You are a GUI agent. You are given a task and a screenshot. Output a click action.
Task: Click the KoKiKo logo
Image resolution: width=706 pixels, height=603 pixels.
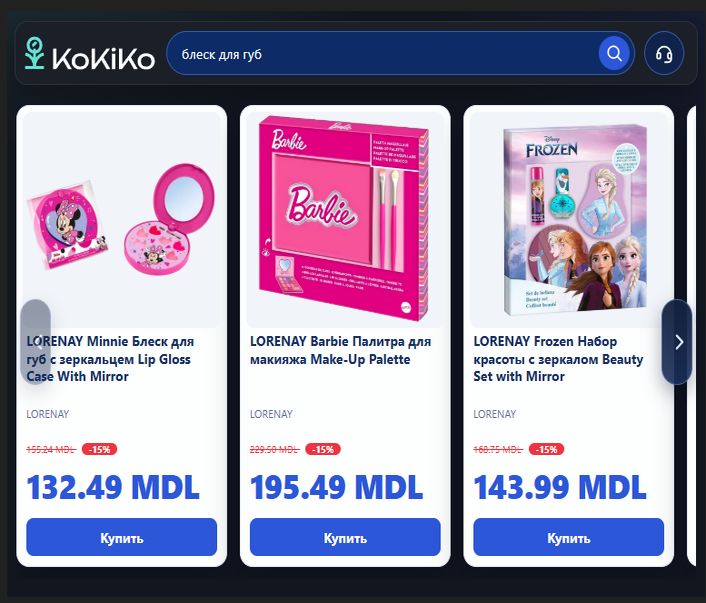click(90, 54)
